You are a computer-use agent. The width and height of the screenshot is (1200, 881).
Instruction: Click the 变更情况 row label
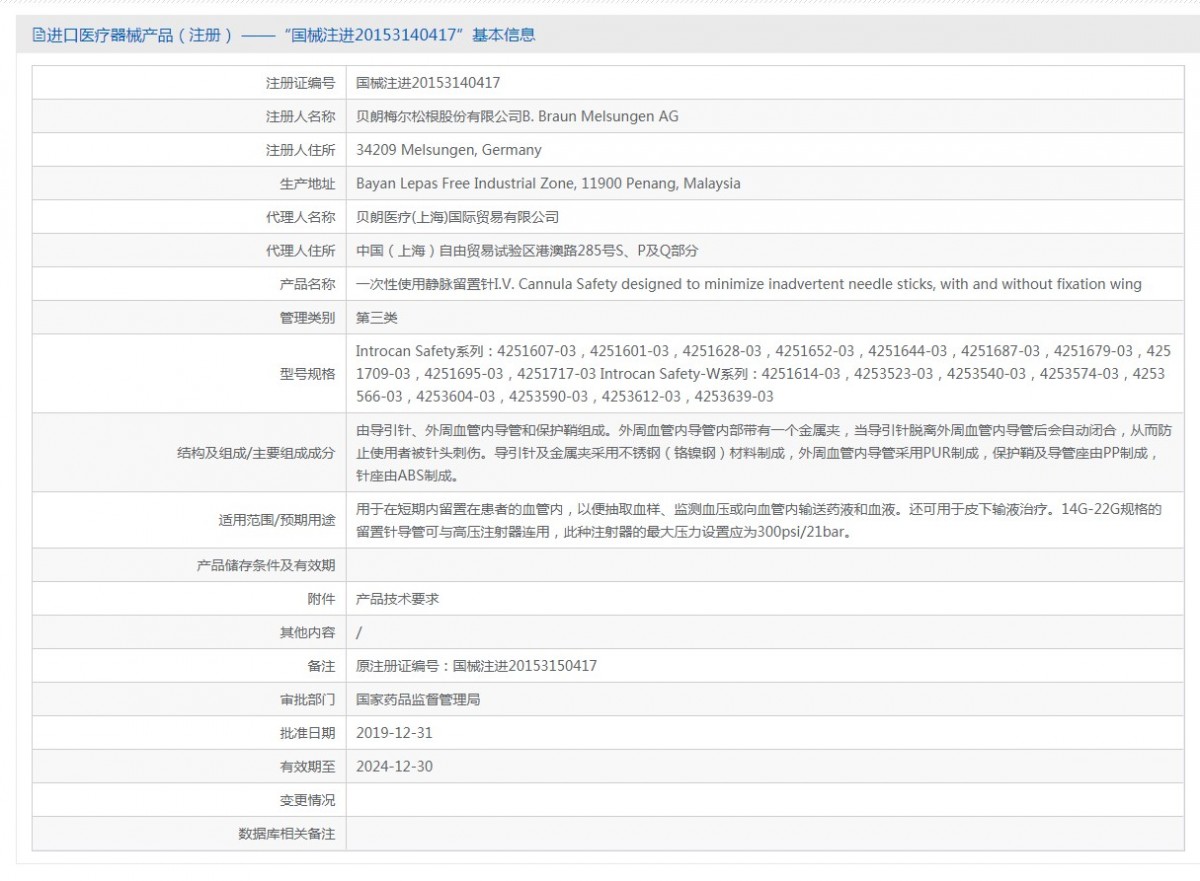(x=307, y=800)
